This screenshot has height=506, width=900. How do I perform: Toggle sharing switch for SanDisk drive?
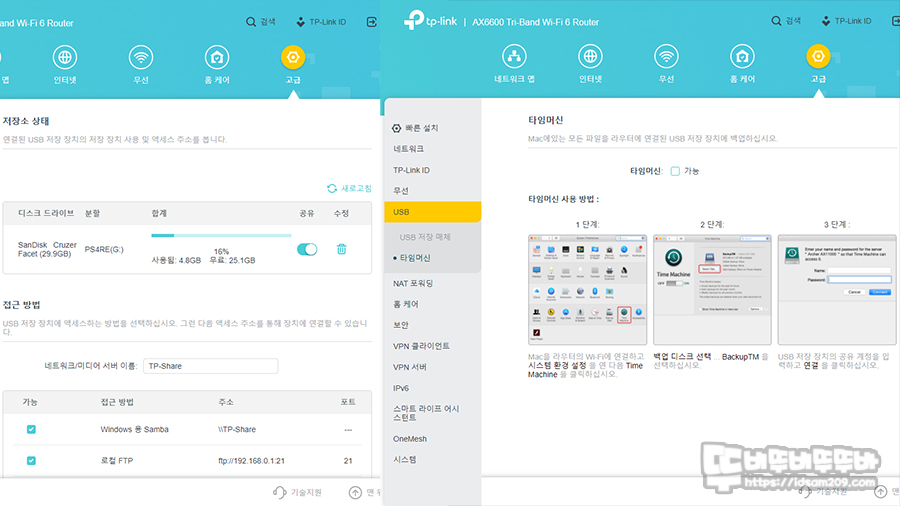tap(307, 249)
